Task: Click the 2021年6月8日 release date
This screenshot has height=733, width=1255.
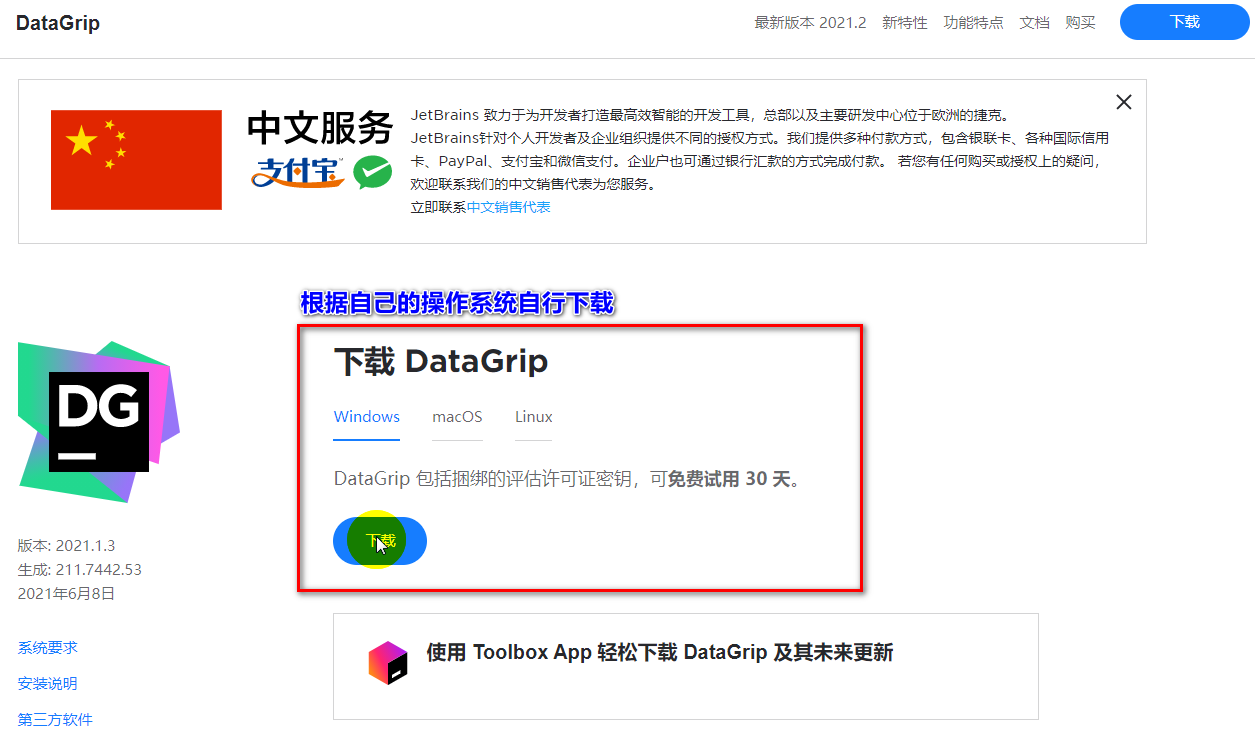Action: (66, 594)
